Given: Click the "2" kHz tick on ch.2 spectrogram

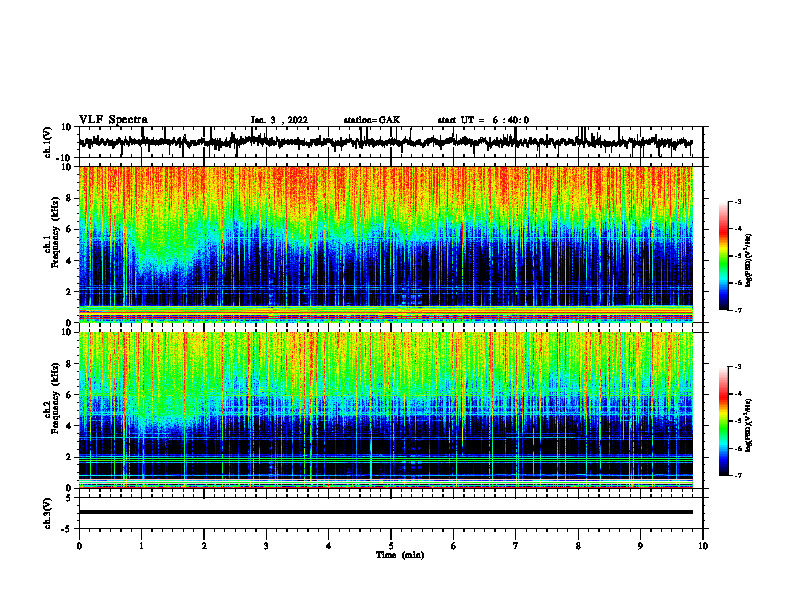Looking at the screenshot, I should tap(69, 457).
